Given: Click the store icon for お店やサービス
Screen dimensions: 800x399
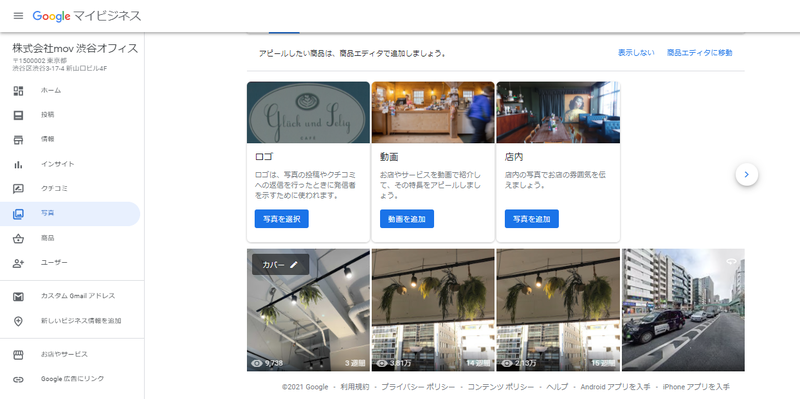Looking at the screenshot, I should point(18,355).
